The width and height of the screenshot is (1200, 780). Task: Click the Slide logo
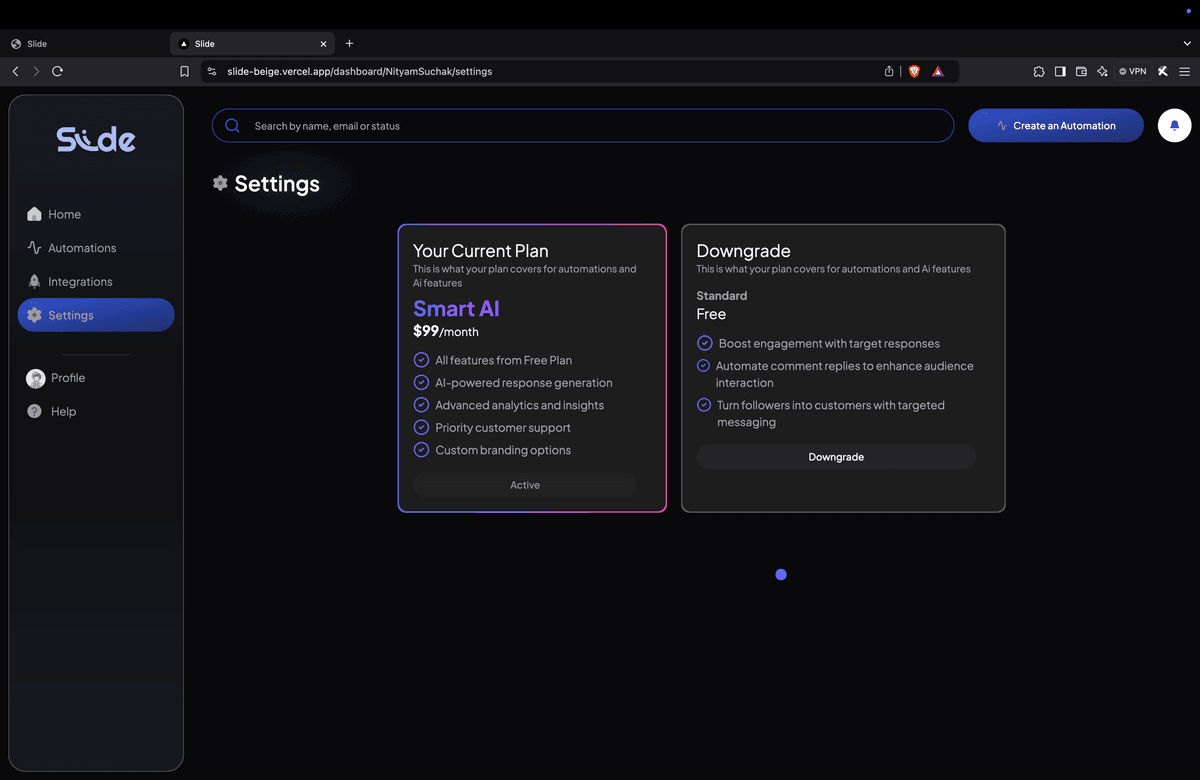(95, 139)
